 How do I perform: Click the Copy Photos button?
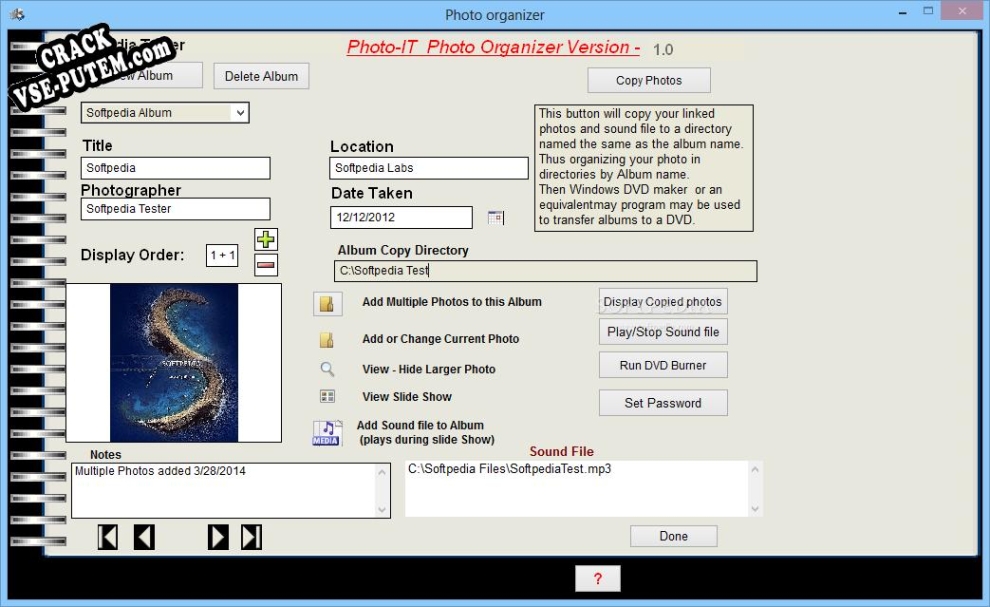pyautogui.click(x=649, y=80)
